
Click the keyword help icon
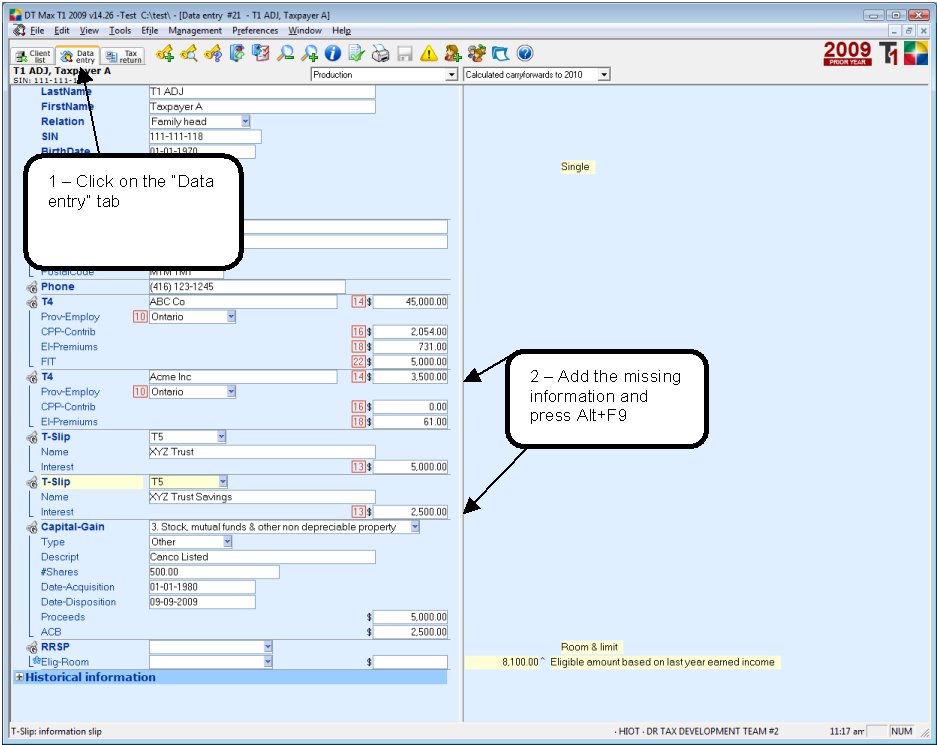coord(214,54)
